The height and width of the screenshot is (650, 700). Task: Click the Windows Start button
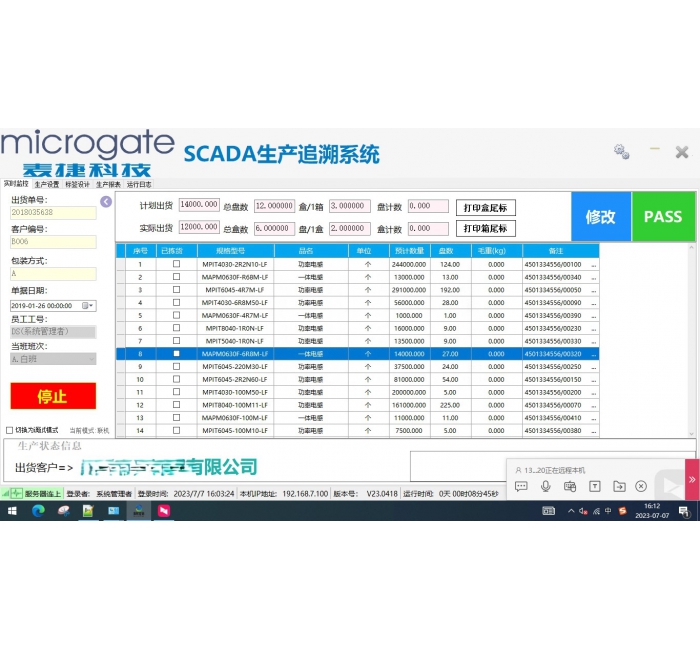(13, 511)
